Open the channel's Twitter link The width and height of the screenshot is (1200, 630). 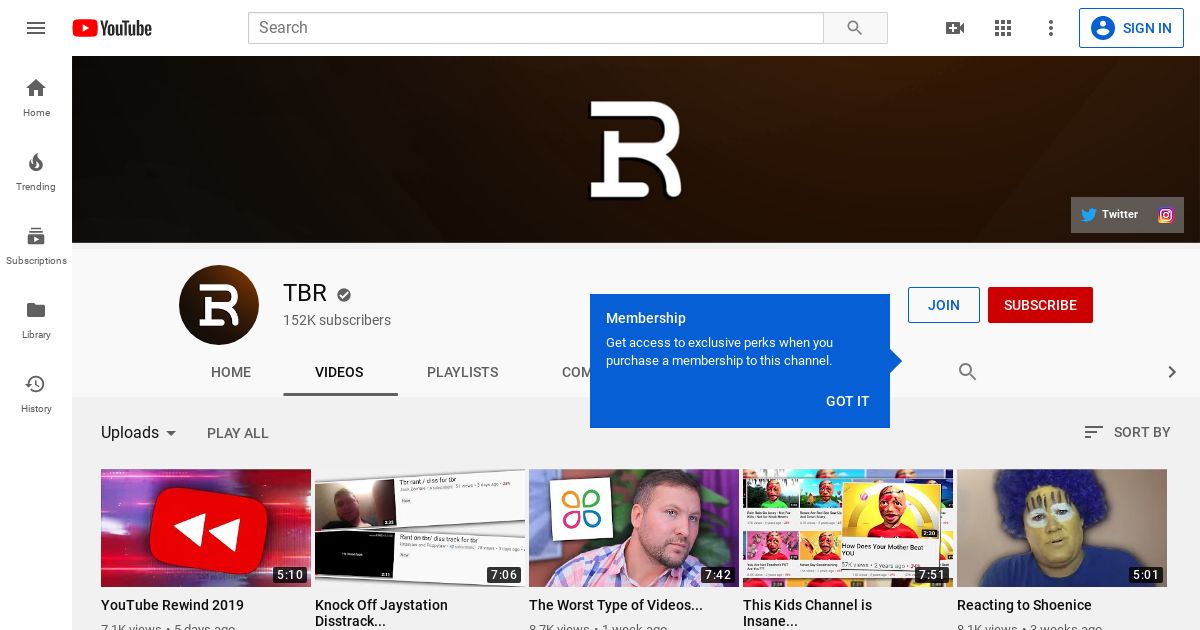tap(1110, 214)
